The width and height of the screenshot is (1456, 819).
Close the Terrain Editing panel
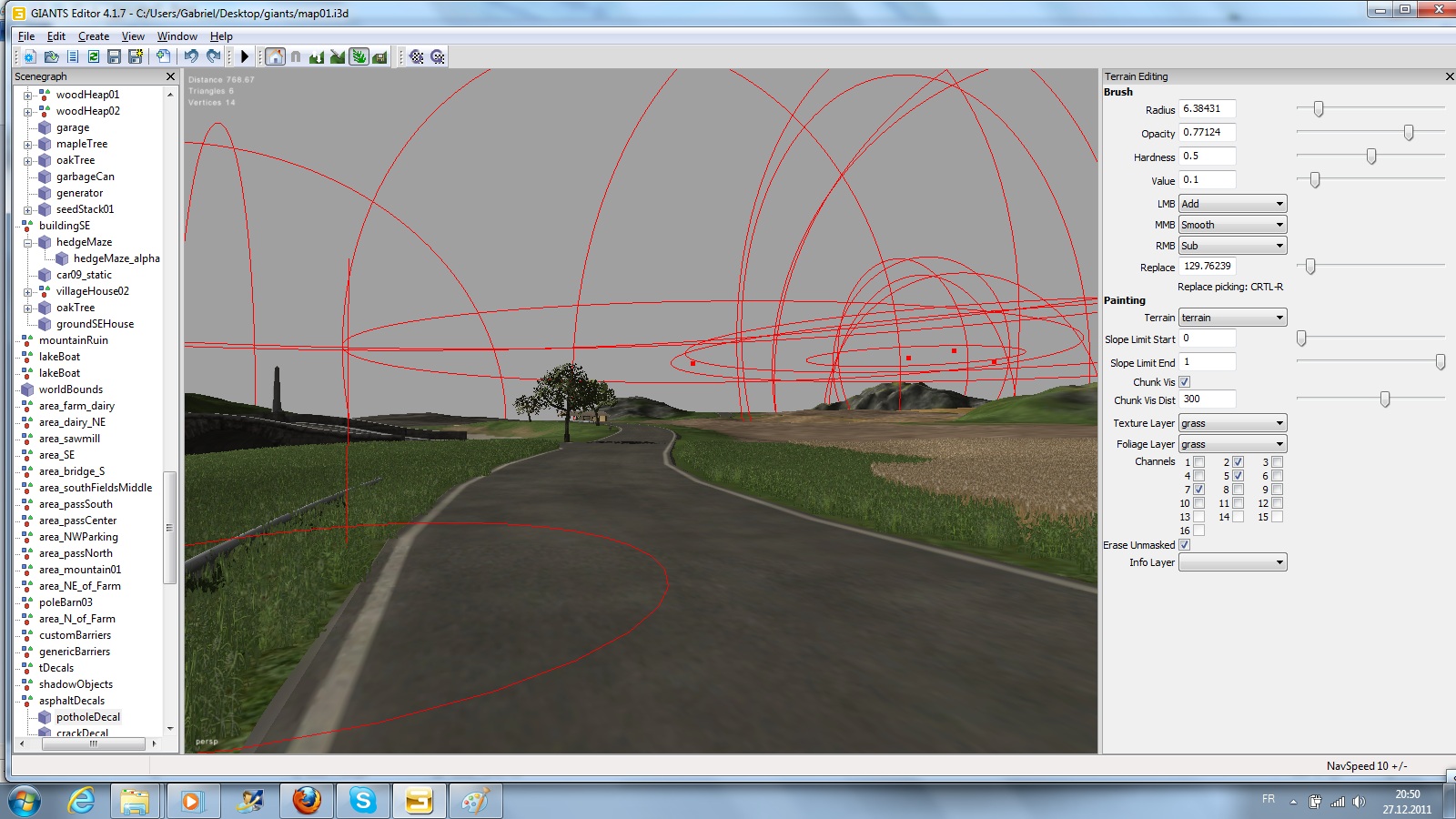(x=1450, y=76)
